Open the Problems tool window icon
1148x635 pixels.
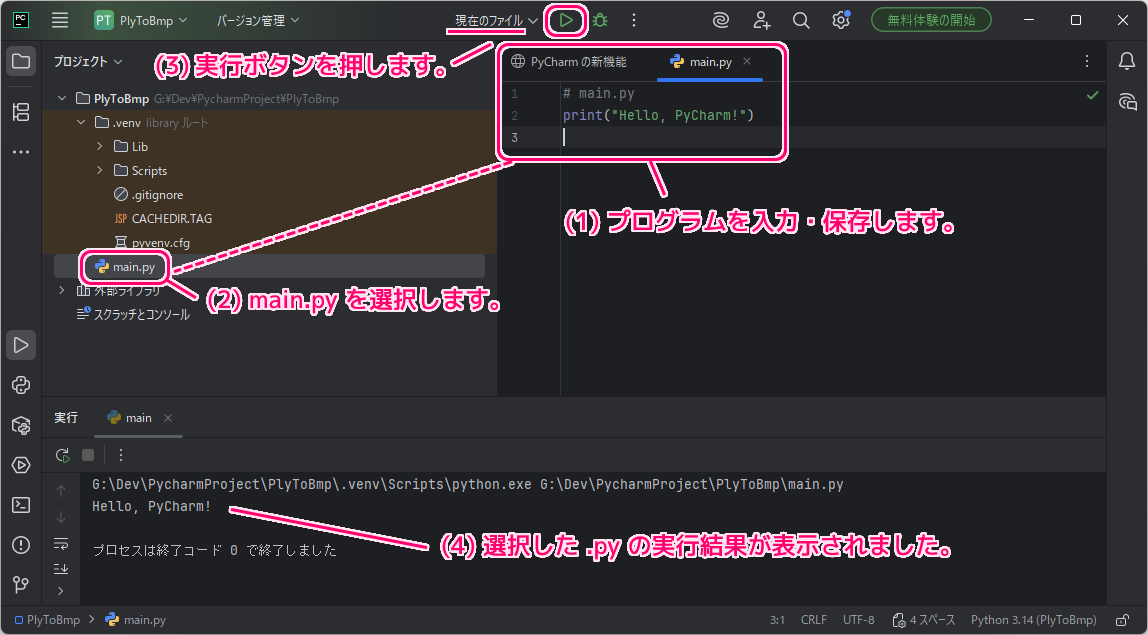(x=21, y=545)
